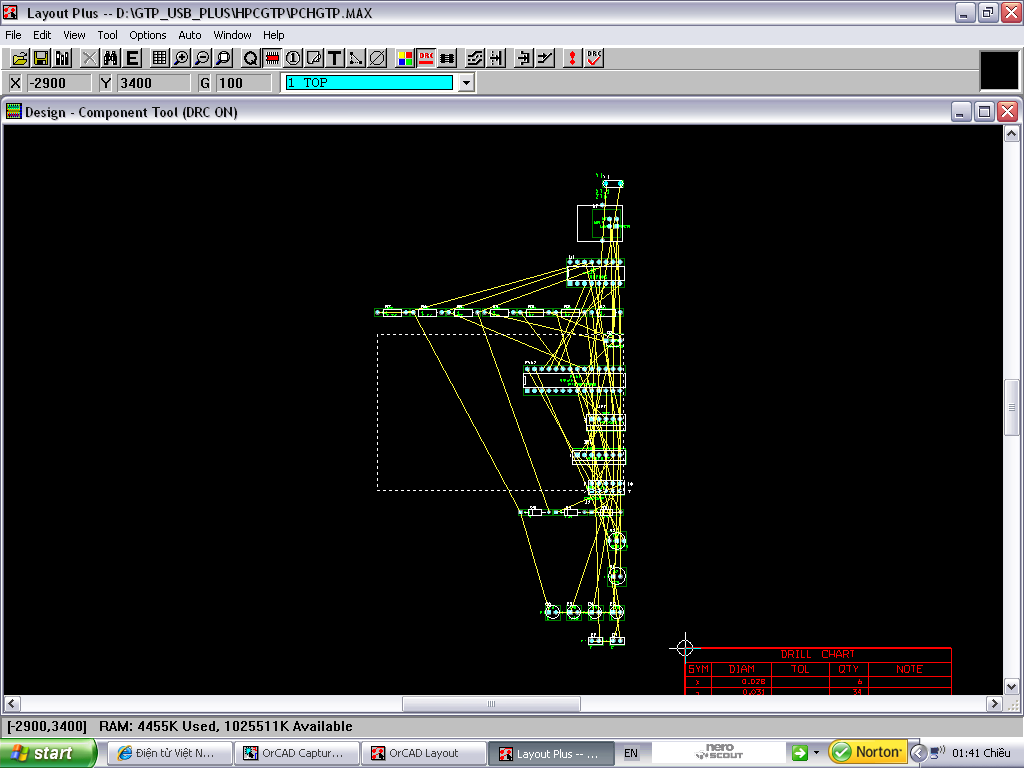
Task: Open the Tool menu
Action: click(107, 35)
